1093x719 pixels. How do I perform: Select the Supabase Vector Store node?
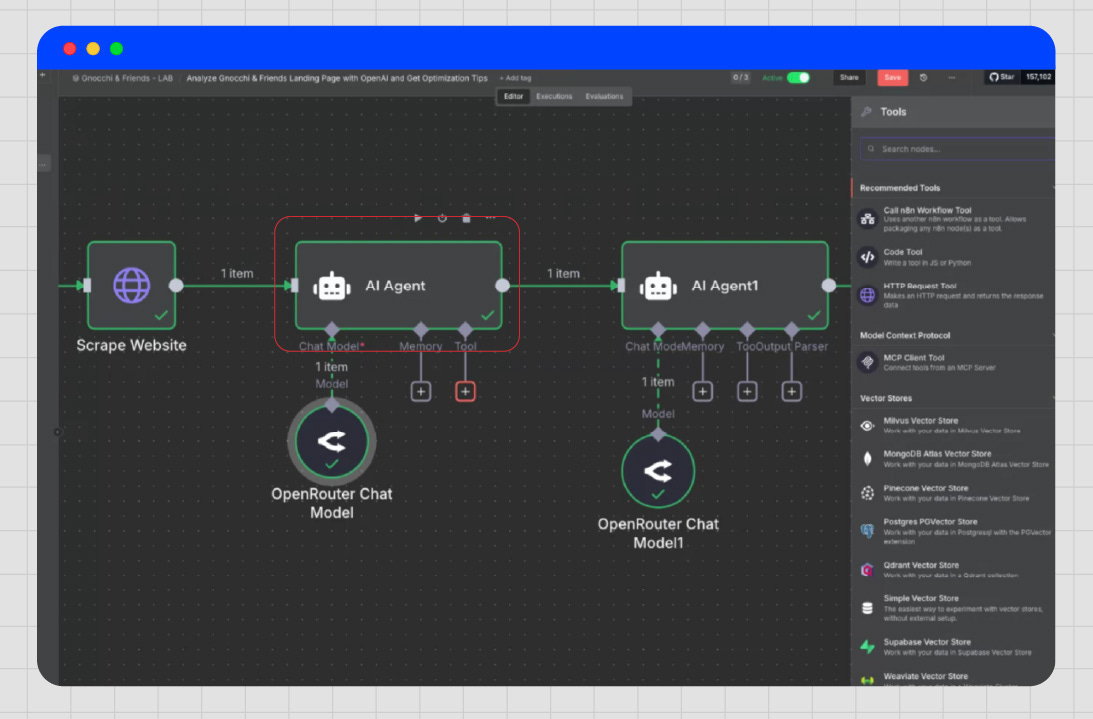pos(950,645)
